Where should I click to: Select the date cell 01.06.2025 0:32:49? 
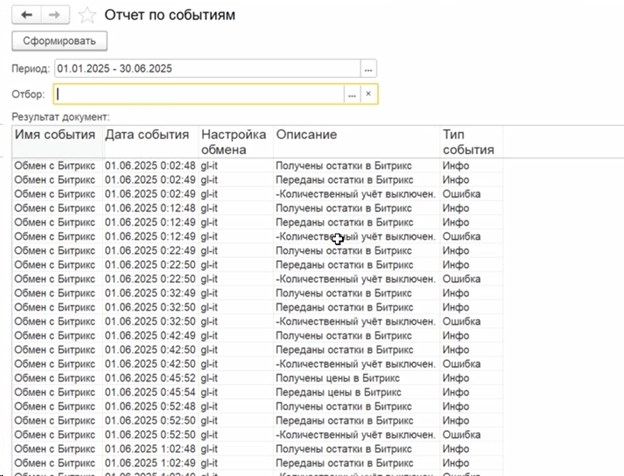point(148,294)
